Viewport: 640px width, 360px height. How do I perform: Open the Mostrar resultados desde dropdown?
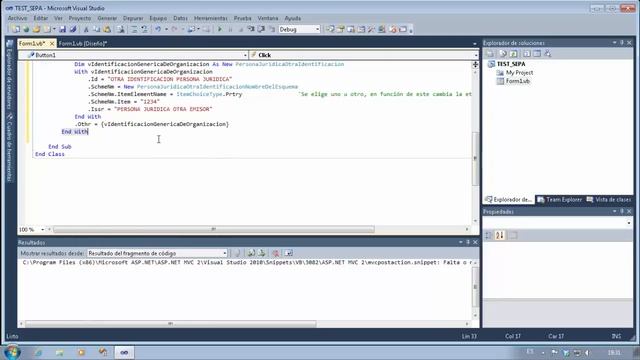tap(224, 253)
